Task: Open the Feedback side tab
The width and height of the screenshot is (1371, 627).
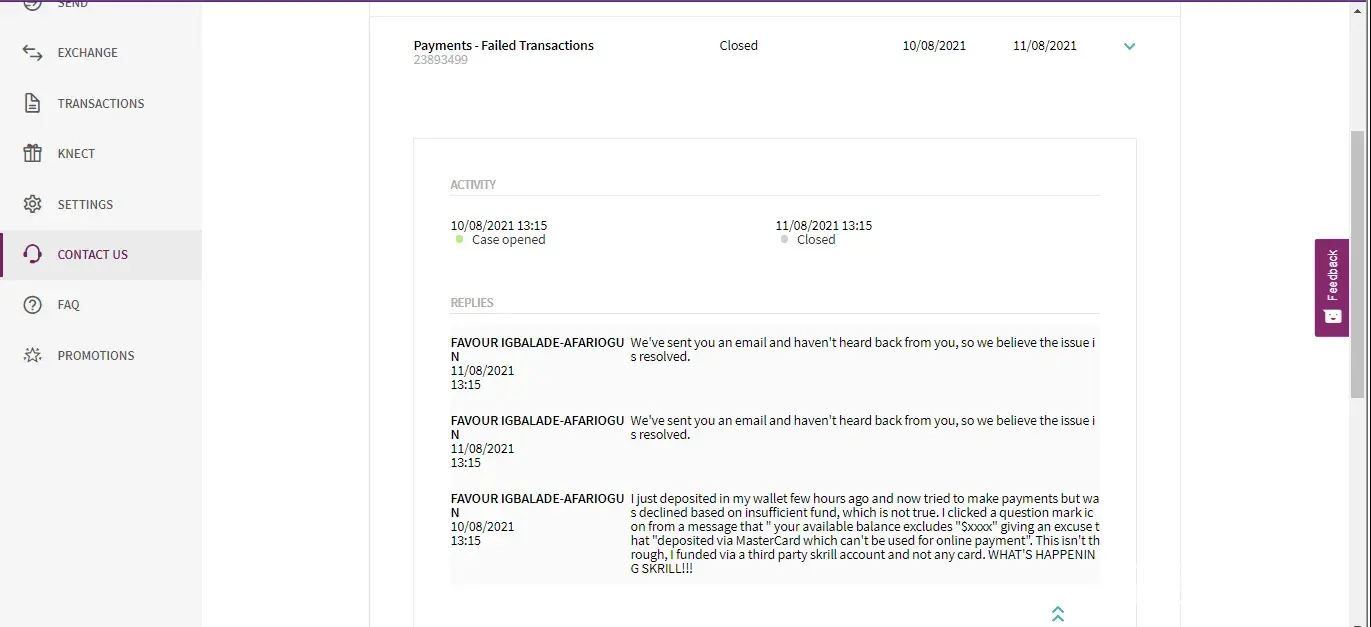Action: click(1332, 288)
